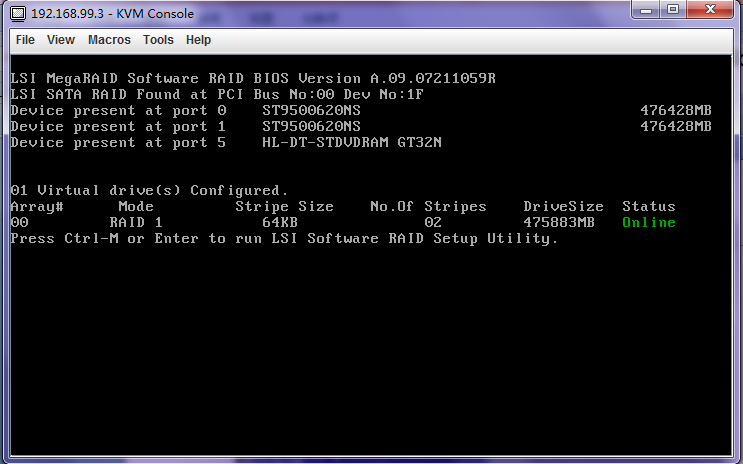Click the Array# column header
The width and height of the screenshot is (743, 464).
click(37, 207)
